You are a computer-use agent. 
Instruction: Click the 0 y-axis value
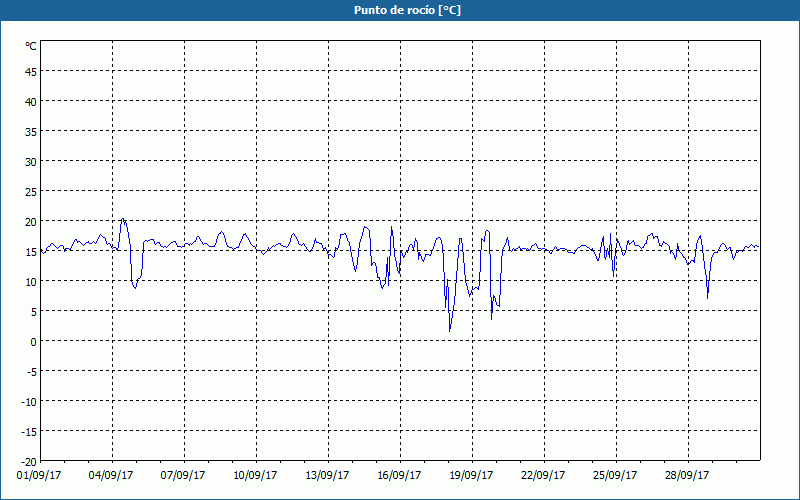[x=34, y=342]
